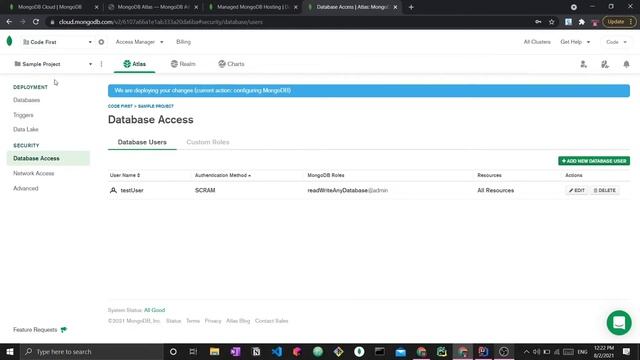This screenshot has height=360, width=640.
Task: Click the Feature Requests megaphone icon
Action: (64, 329)
